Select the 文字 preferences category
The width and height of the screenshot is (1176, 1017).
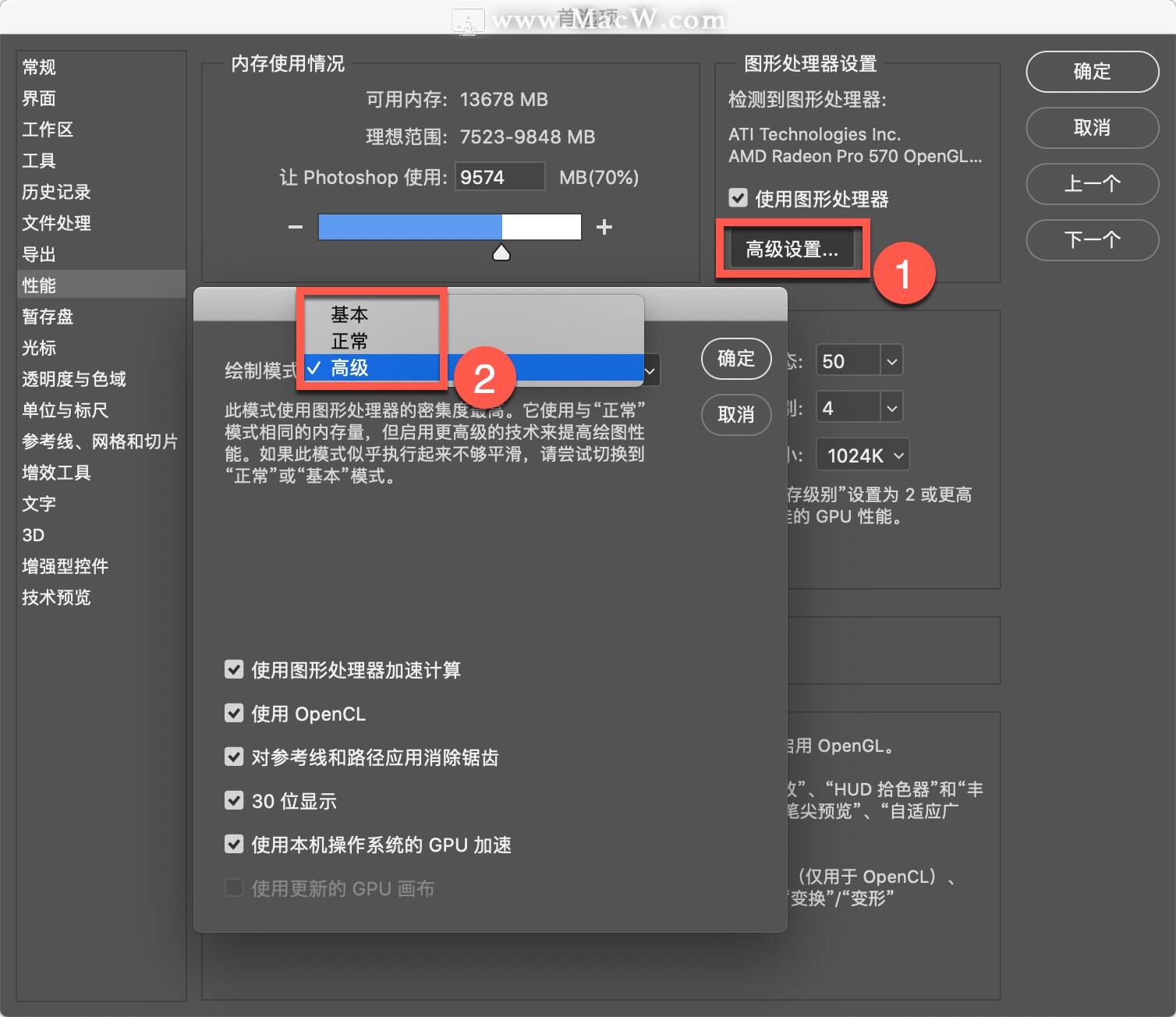point(37,504)
